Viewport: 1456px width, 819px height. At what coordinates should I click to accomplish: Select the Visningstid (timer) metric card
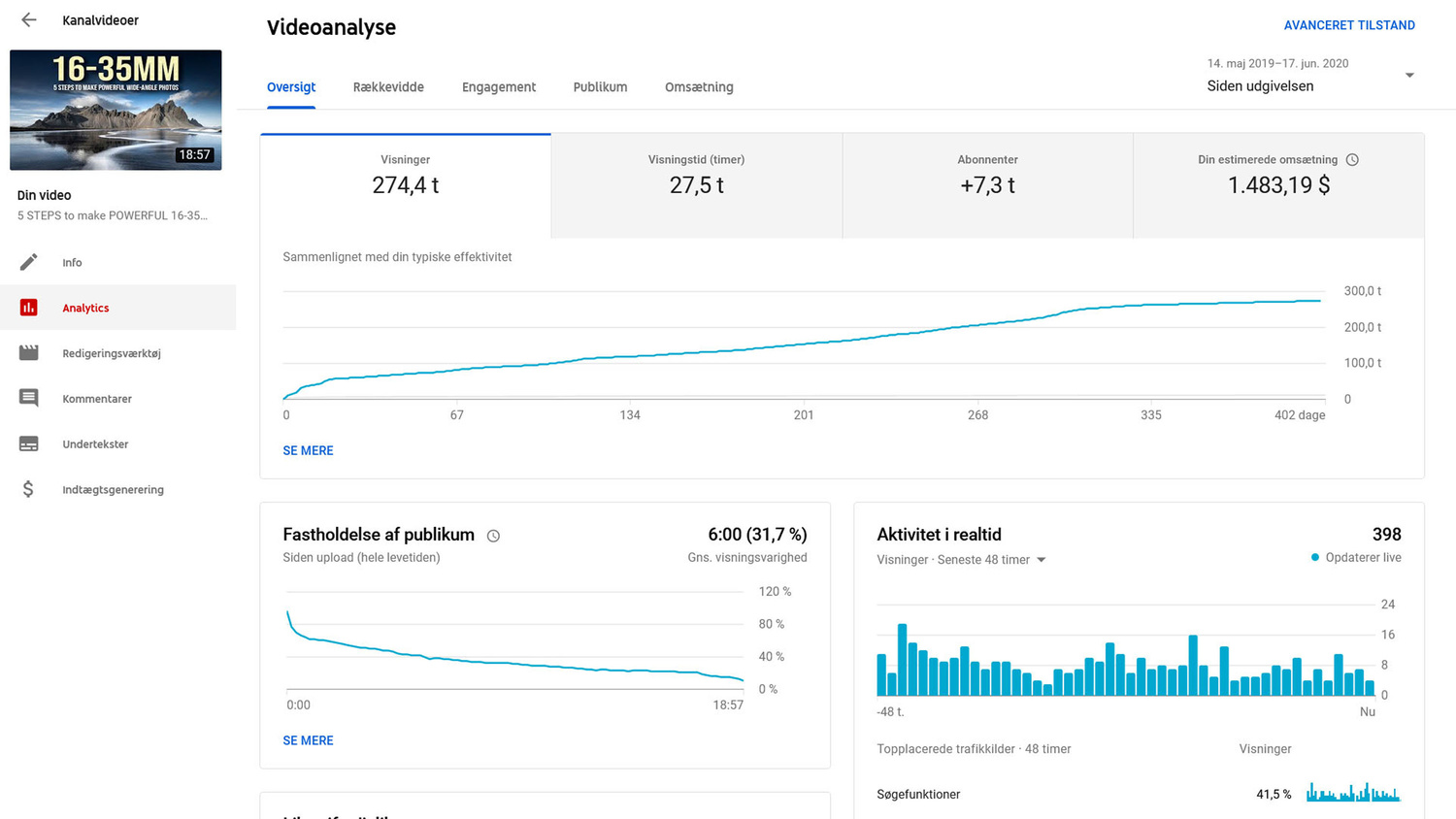696,185
